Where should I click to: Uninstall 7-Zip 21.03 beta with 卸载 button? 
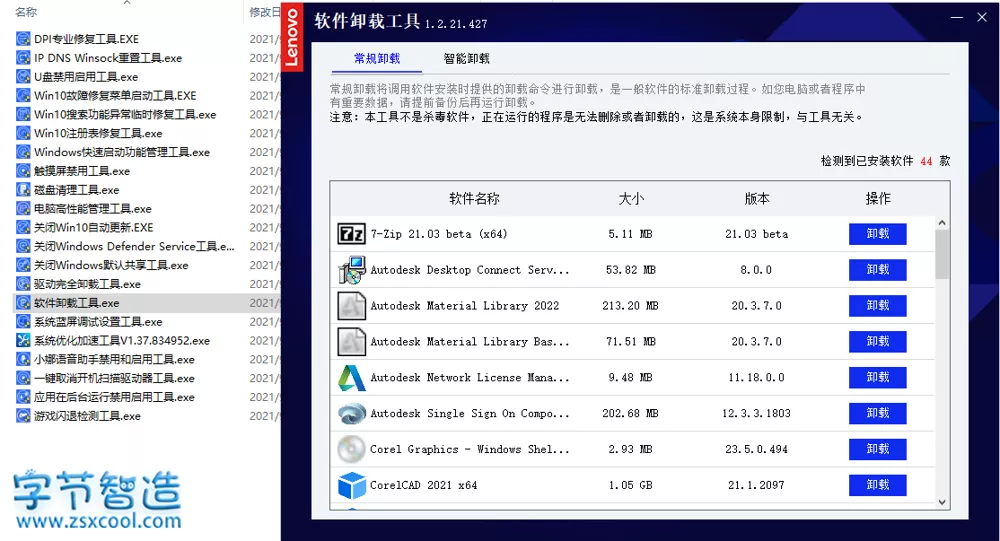[878, 234]
